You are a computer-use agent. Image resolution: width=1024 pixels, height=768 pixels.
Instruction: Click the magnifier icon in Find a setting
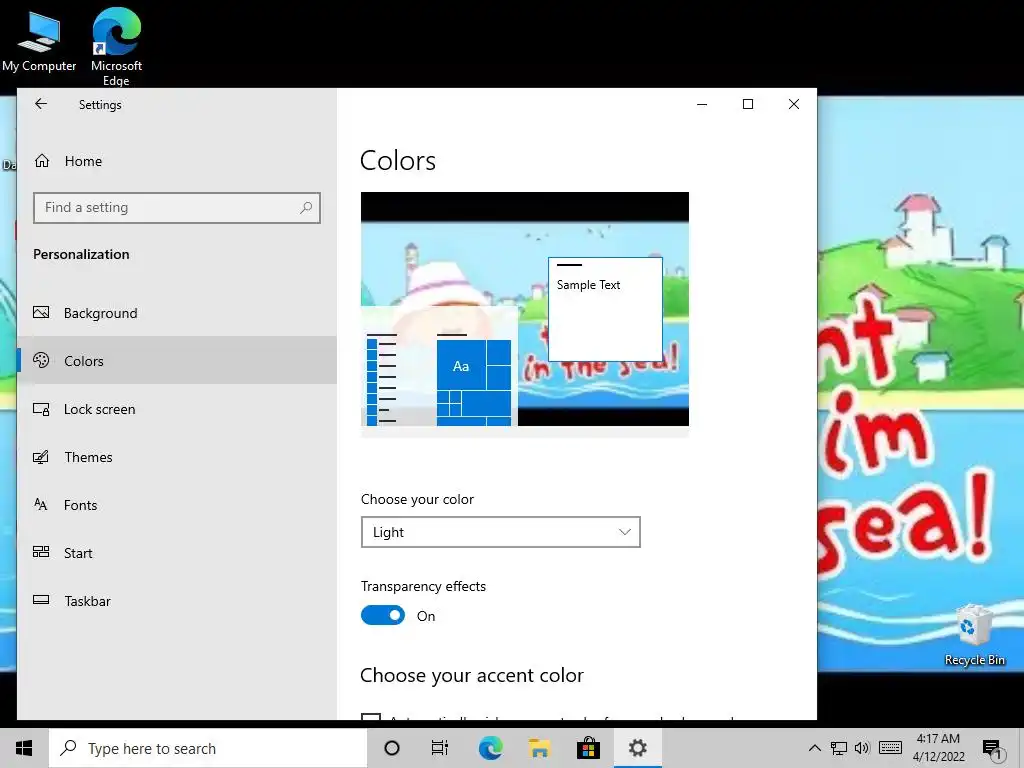click(306, 208)
